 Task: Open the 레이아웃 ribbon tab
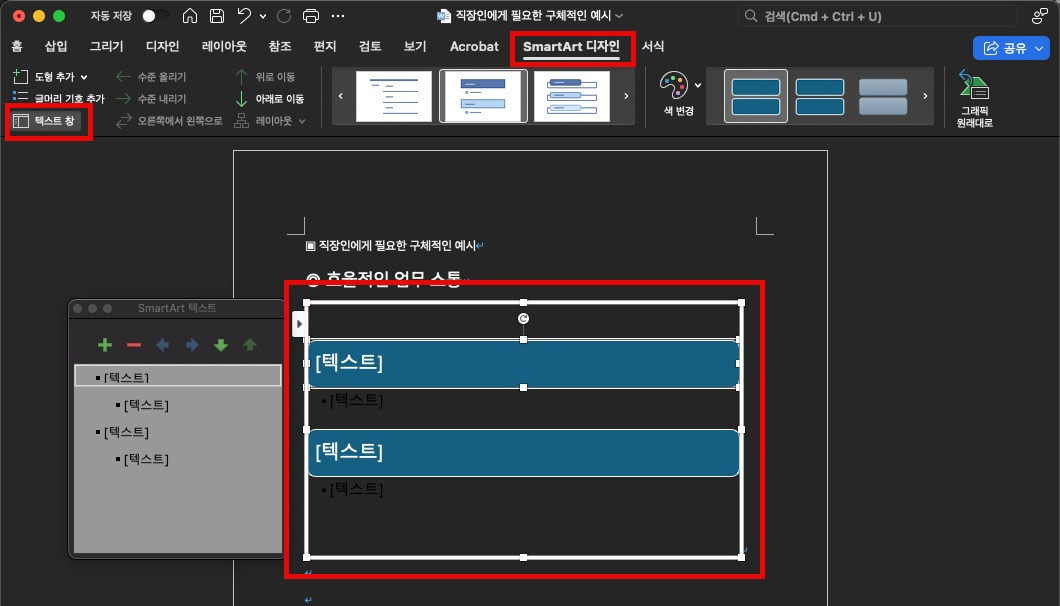[224, 46]
